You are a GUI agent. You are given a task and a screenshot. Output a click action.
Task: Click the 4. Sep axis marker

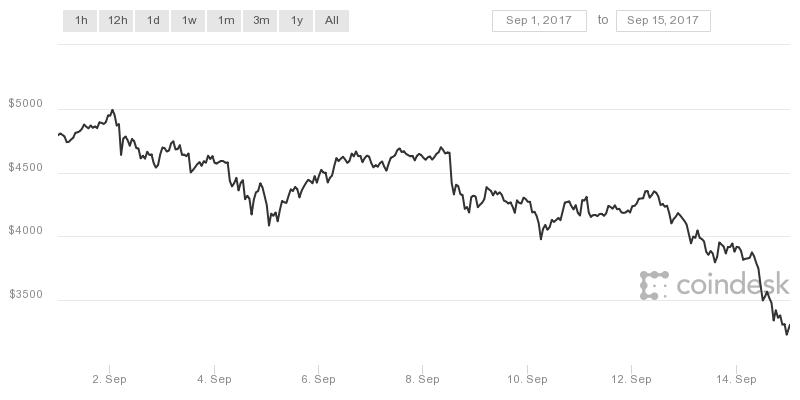pos(214,379)
